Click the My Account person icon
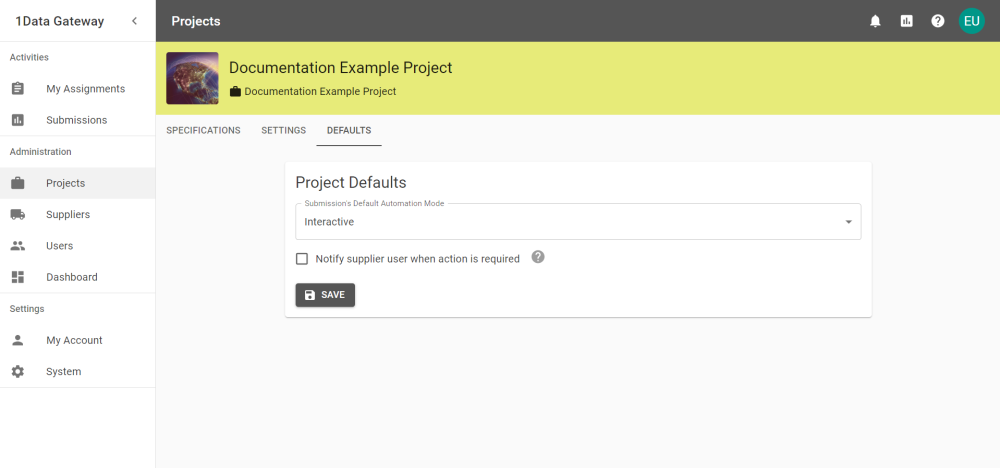1000x468 pixels. 18,340
